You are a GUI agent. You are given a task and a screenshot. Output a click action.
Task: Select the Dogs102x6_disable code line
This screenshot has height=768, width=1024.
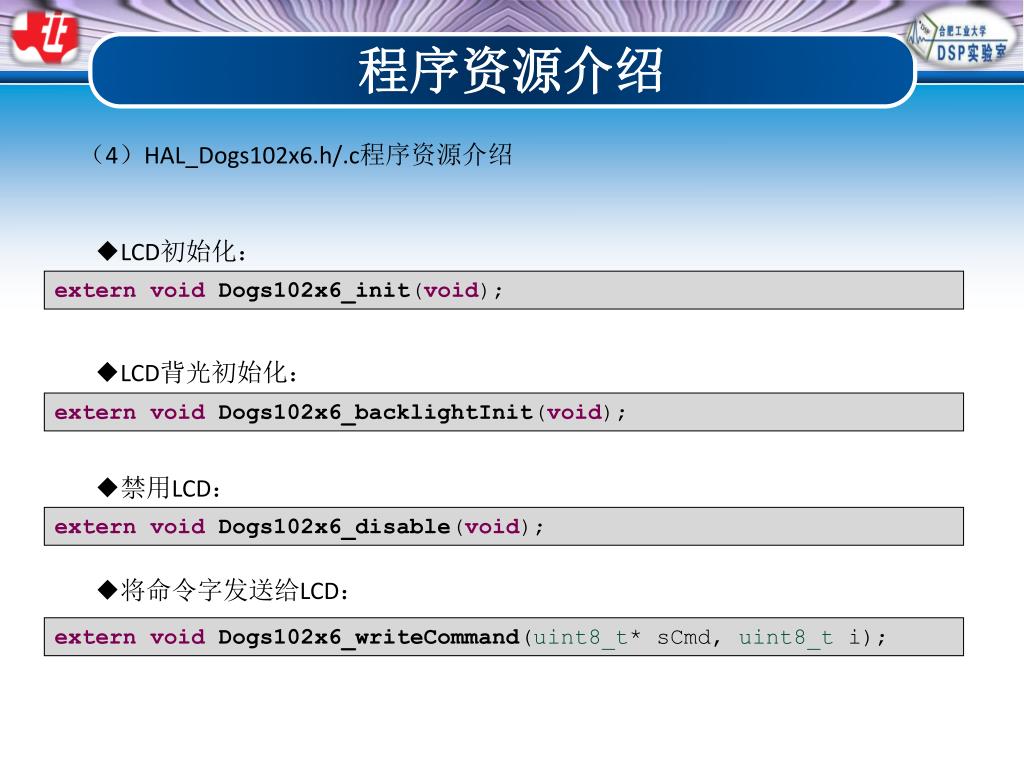point(504,526)
